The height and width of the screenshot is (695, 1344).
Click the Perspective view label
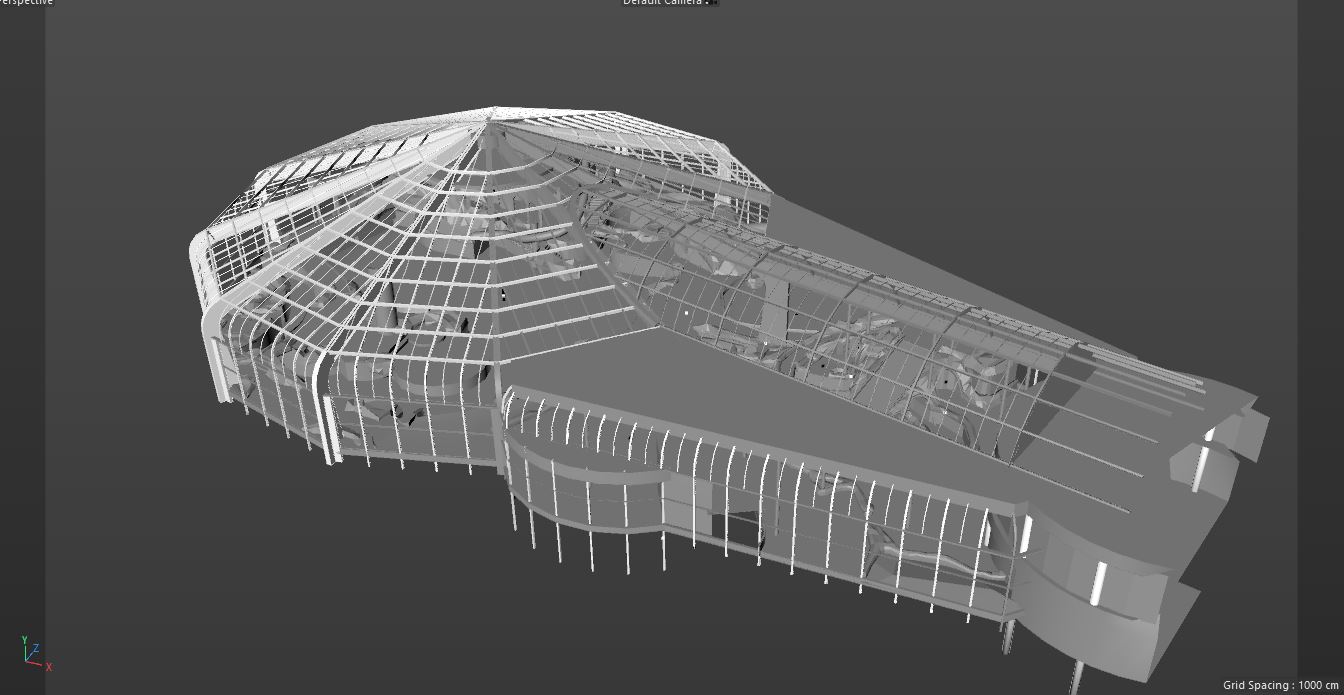(27, 3)
